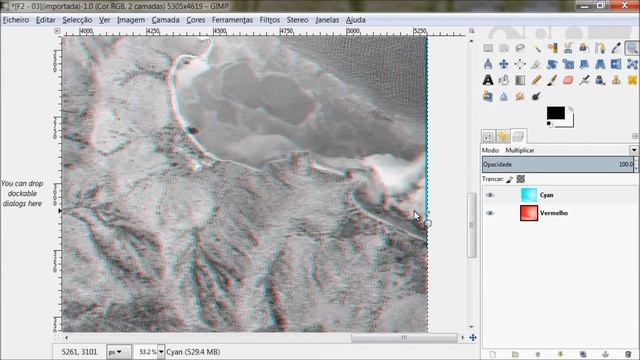Select the Blend gradient tool
The image size is (640, 360).
click(520, 80)
